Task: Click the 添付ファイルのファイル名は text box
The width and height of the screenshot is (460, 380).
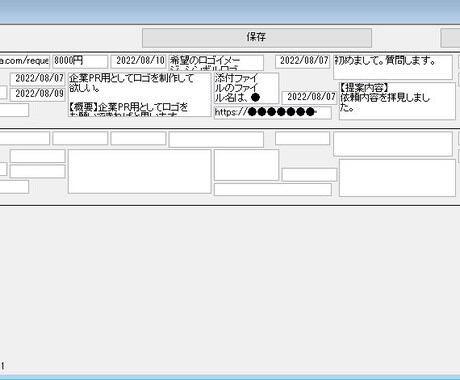Action: pyautogui.click(x=246, y=88)
